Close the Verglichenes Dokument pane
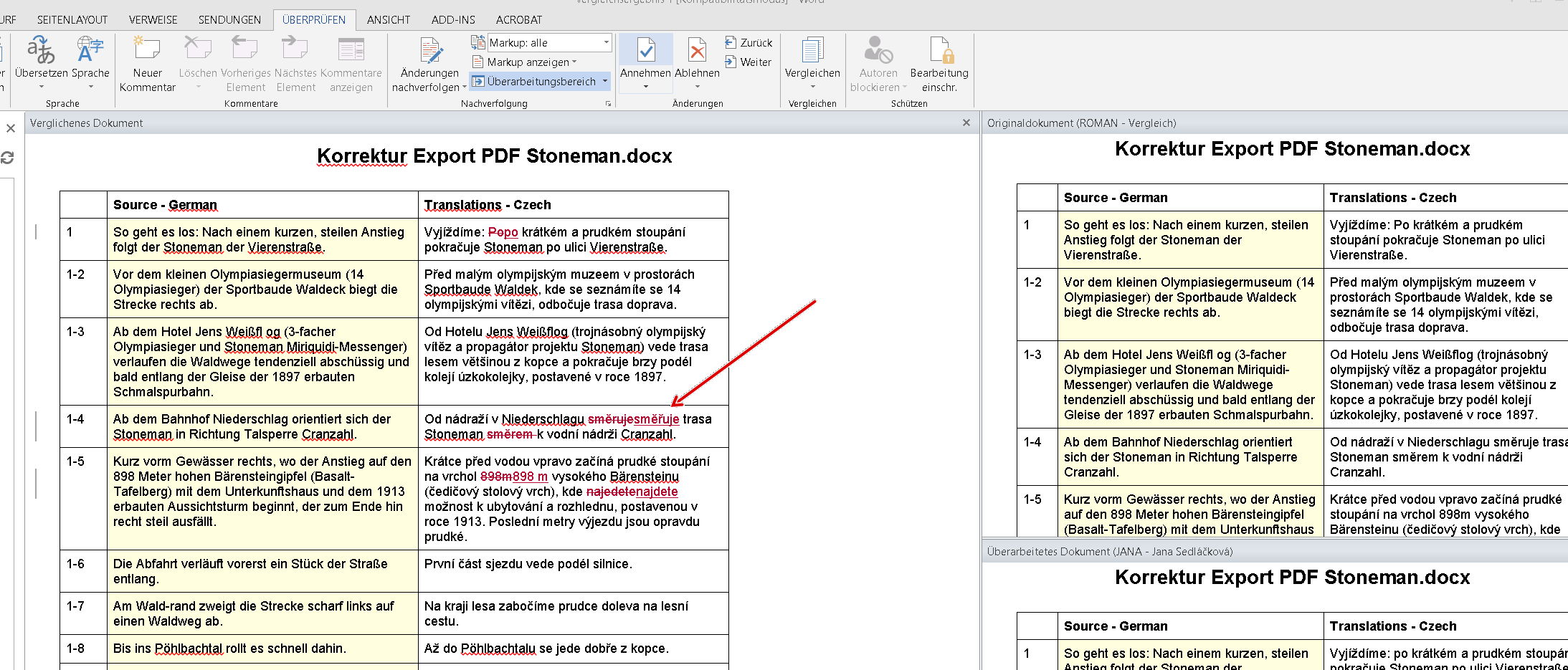 966,123
